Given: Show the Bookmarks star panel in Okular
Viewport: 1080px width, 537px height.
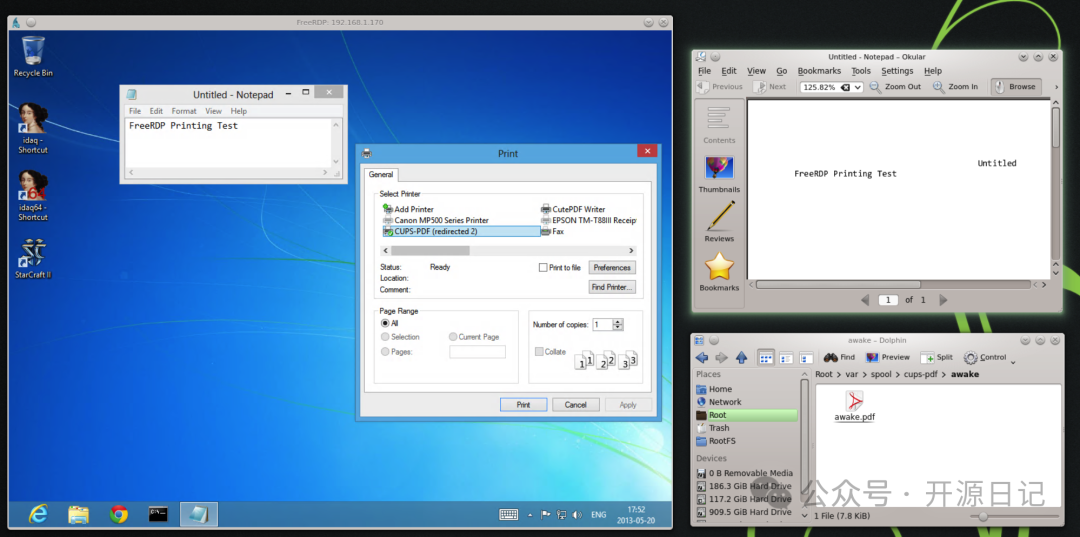Looking at the screenshot, I should (x=719, y=267).
